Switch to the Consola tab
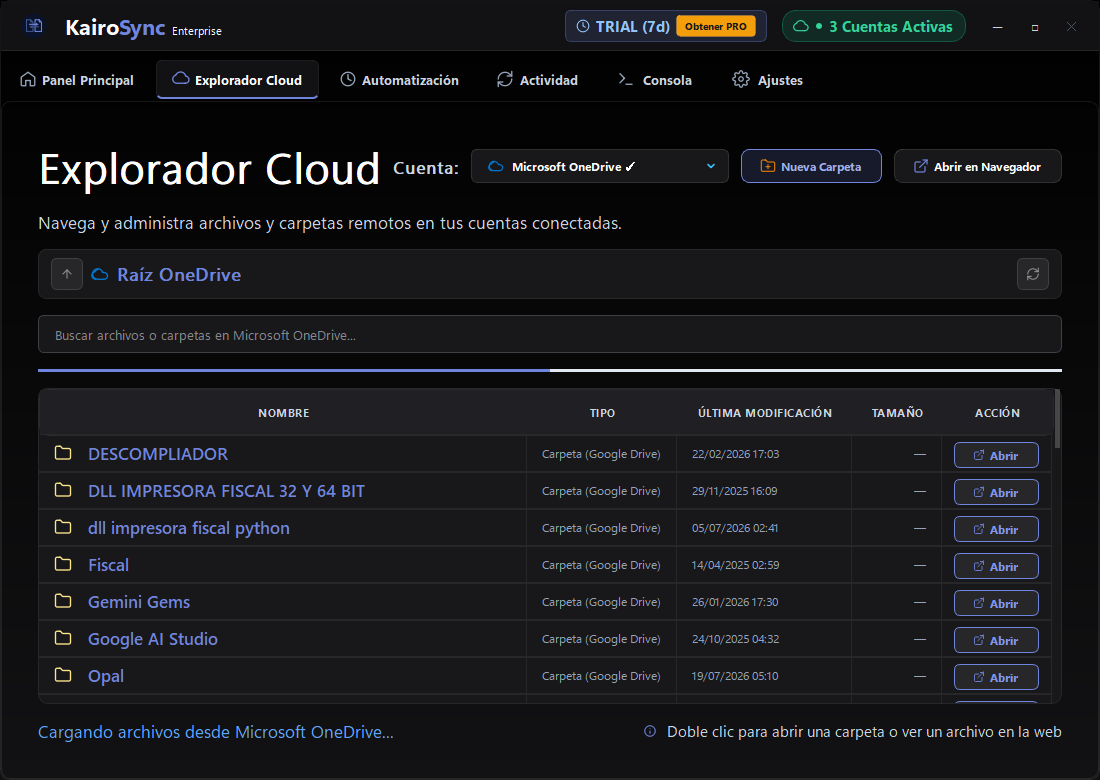 click(x=655, y=80)
